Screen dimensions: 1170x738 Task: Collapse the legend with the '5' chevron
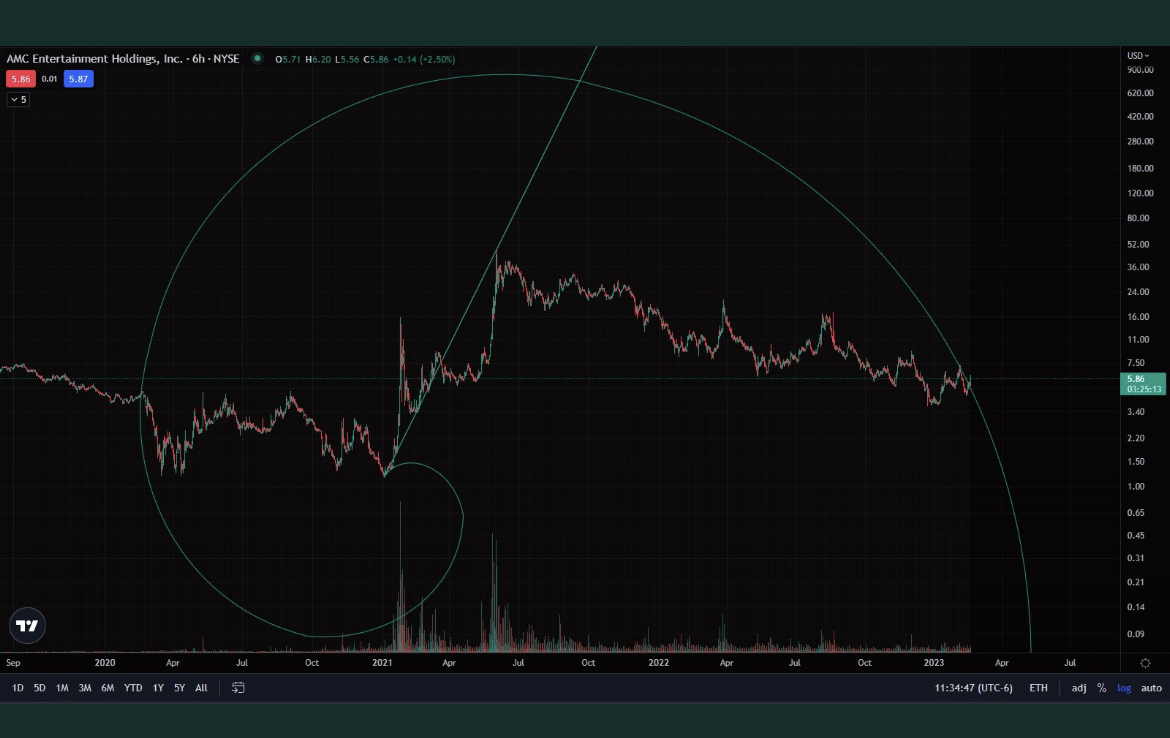[x=17, y=99]
